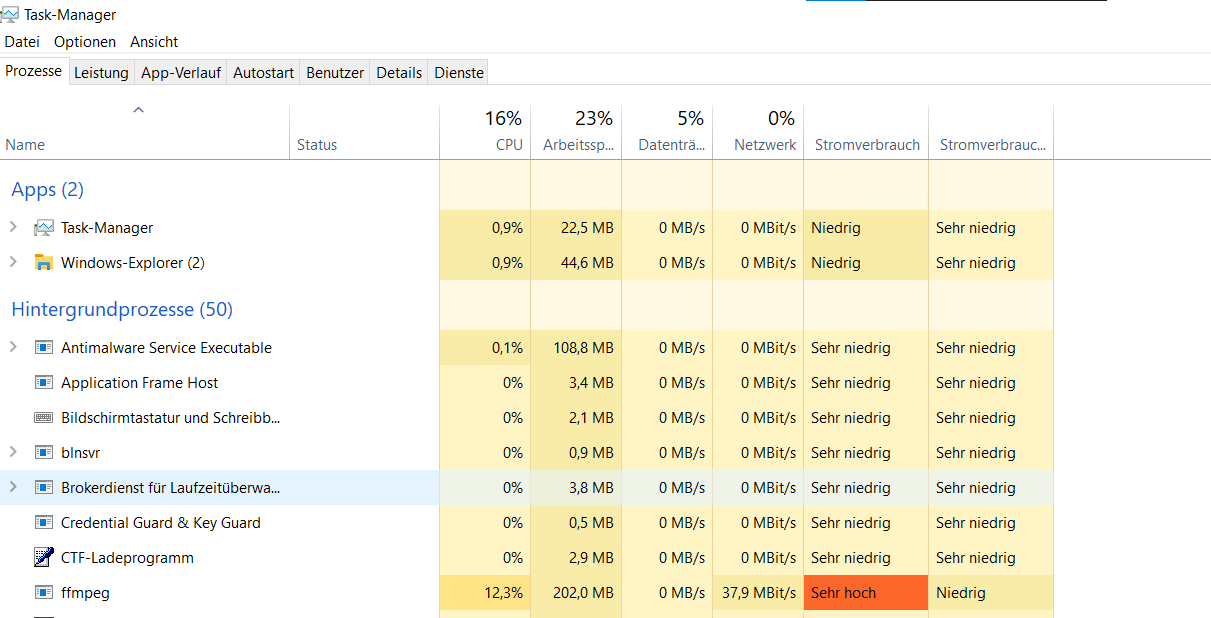1211x618 pixels.
Task: Open the Optionen menu
Action: (x=85, y=41)
